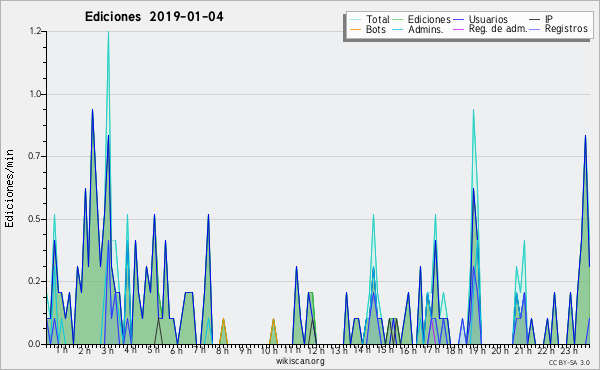Click the '1 h' x-axis label
This screenshot has width=600, height=370.
pos(62,350)
